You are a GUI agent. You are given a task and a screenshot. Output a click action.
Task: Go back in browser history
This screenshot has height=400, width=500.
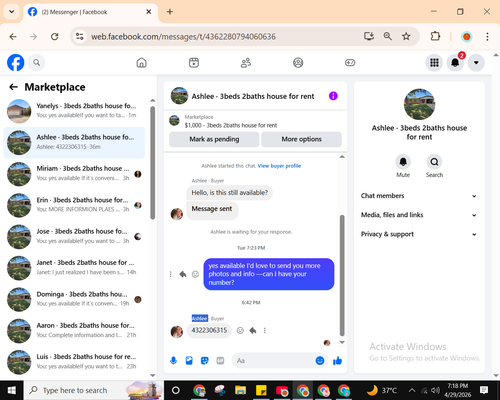(13, 36)
